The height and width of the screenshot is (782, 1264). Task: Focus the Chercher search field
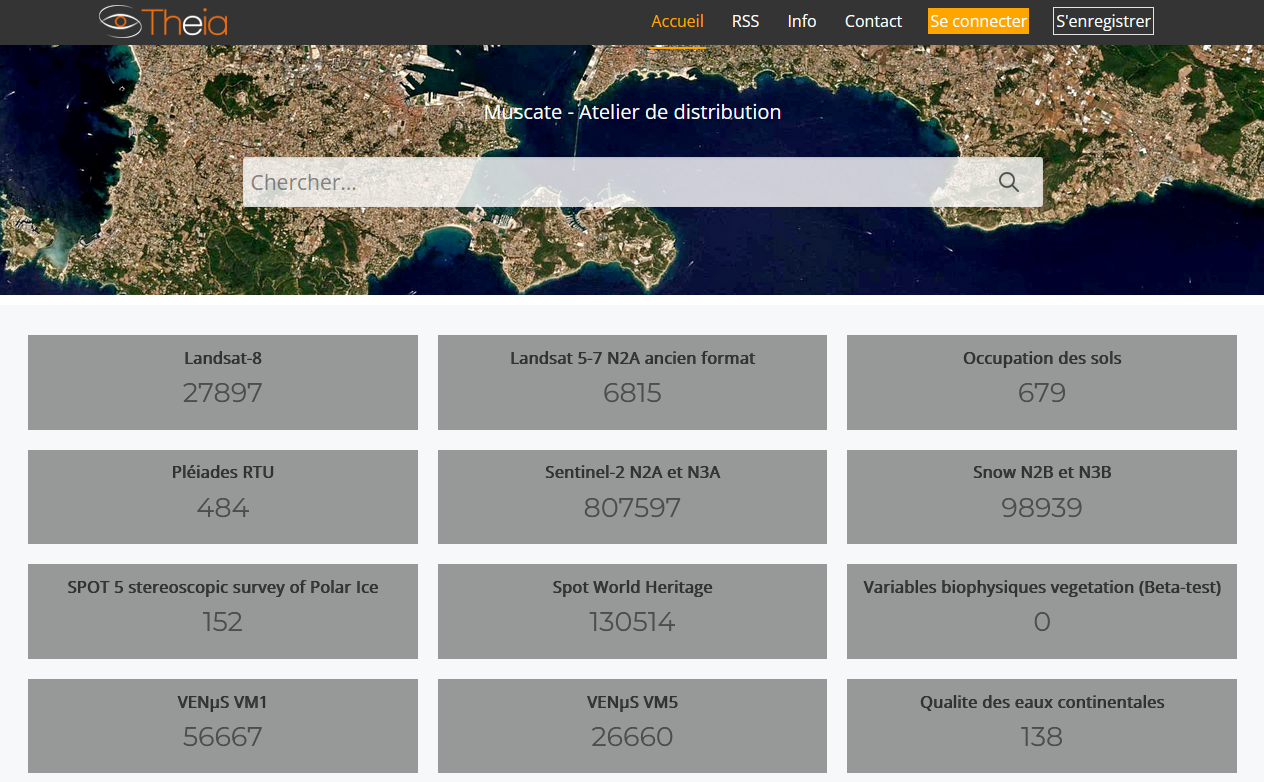point(643,182)
